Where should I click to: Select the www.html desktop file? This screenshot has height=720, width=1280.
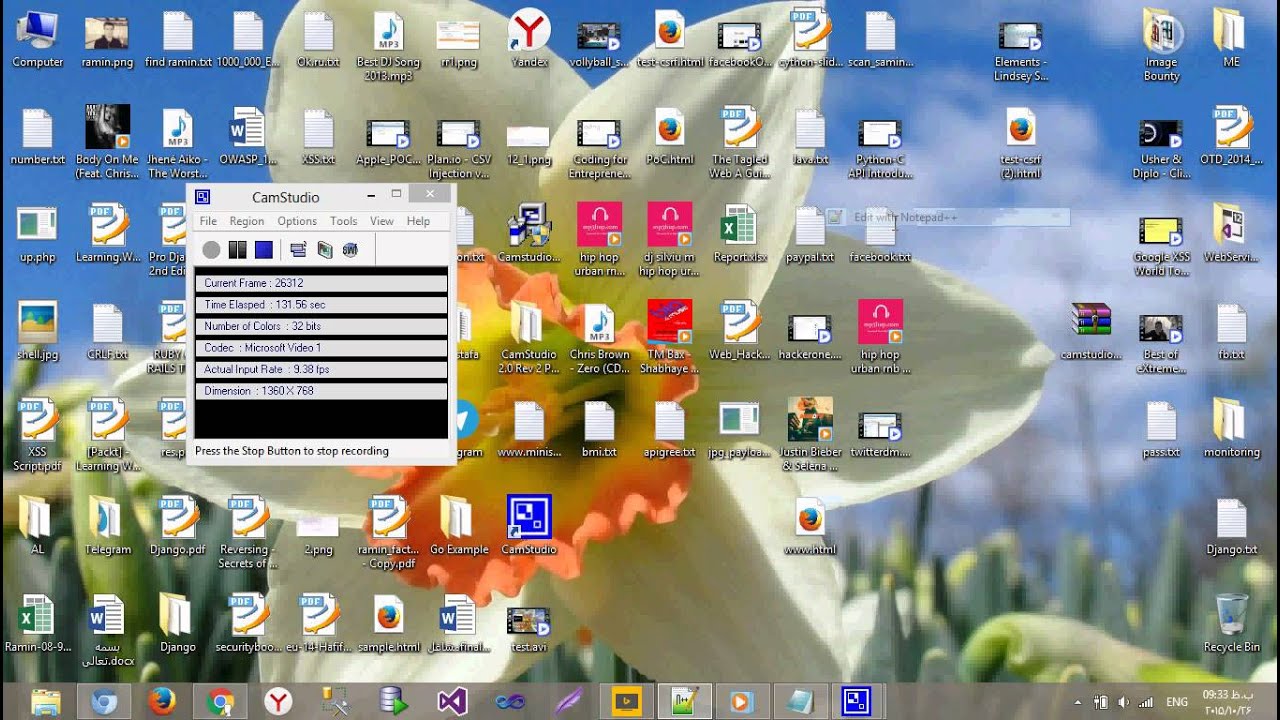click(x=810, y=528)
